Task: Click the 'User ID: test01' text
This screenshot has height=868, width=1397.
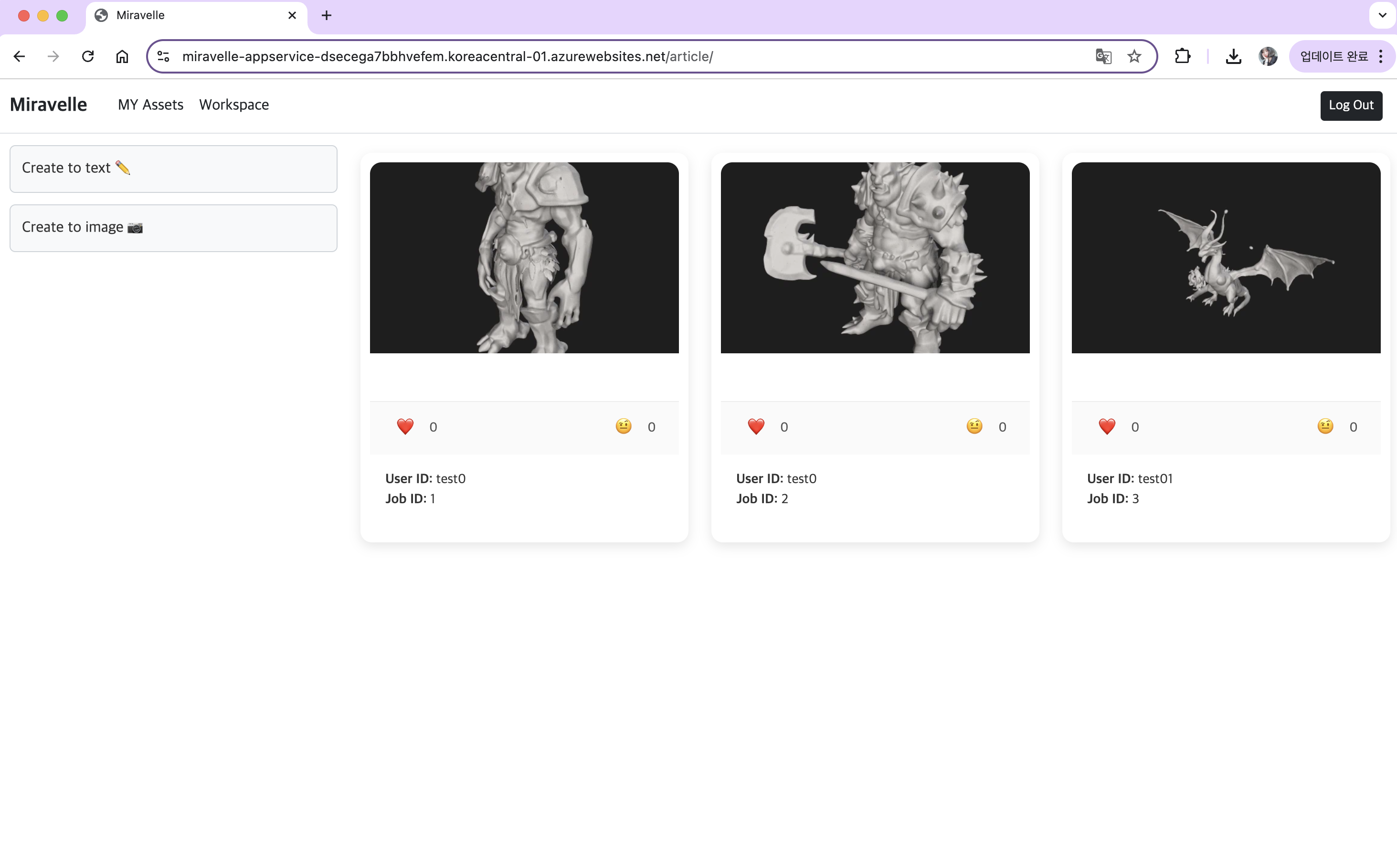Action: click(1130, 478)
